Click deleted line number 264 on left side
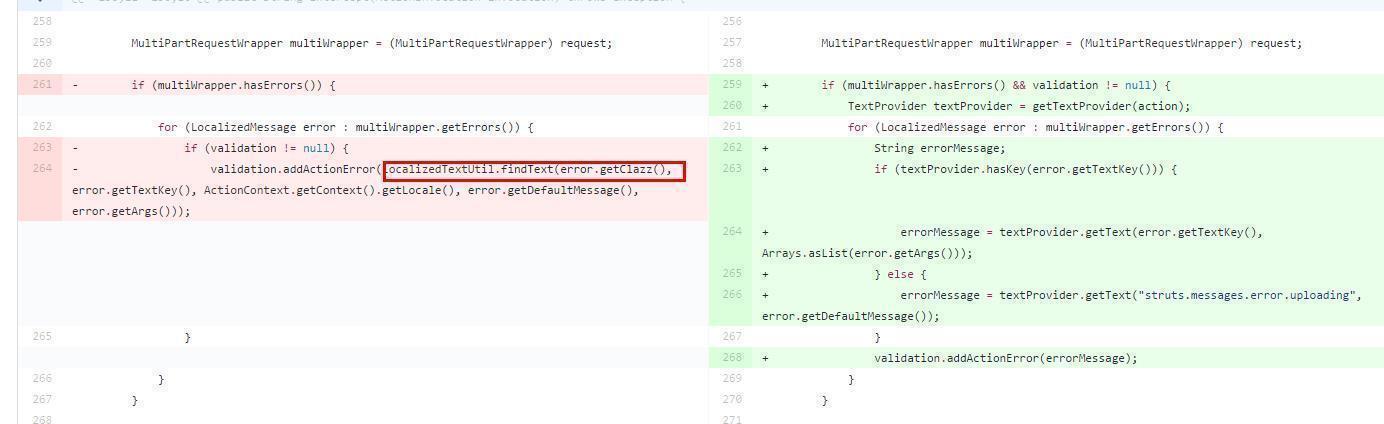 (41, 169)
